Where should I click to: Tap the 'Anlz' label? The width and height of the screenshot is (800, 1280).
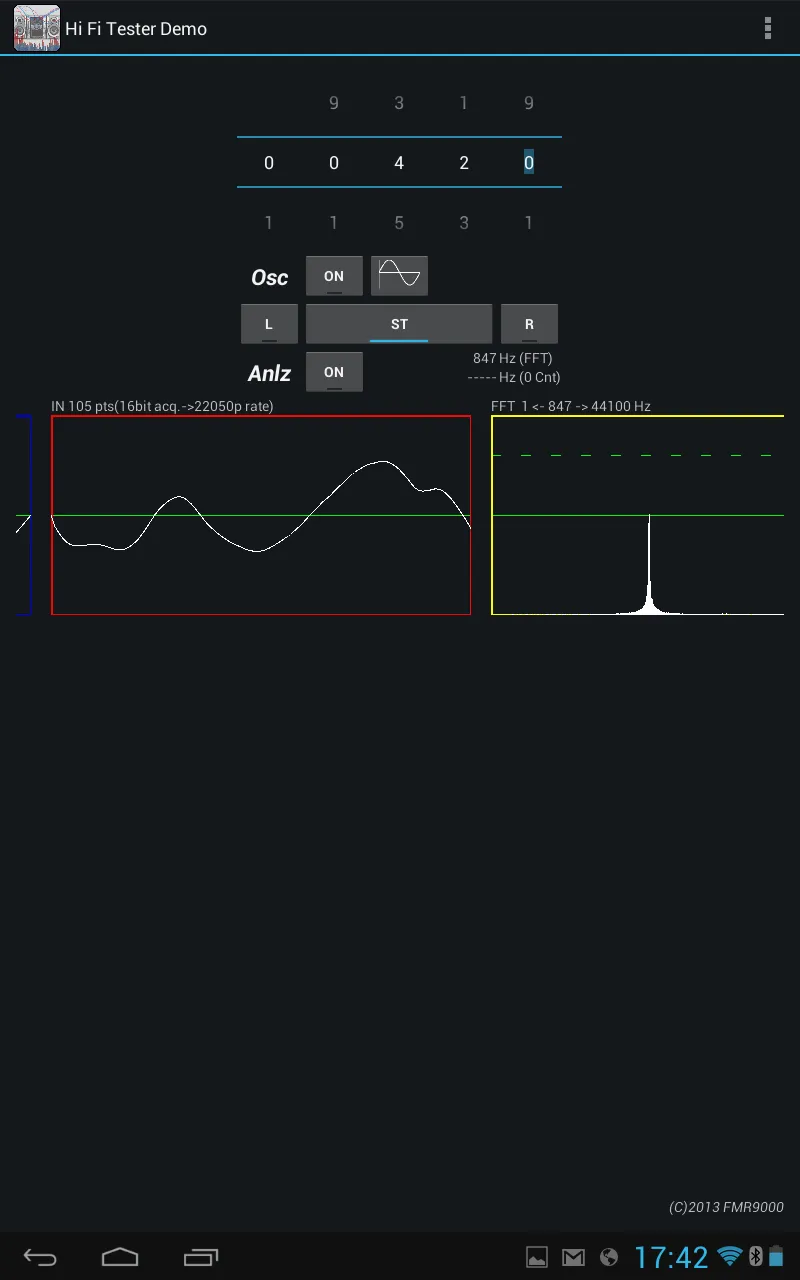click(x=269, y=374)
